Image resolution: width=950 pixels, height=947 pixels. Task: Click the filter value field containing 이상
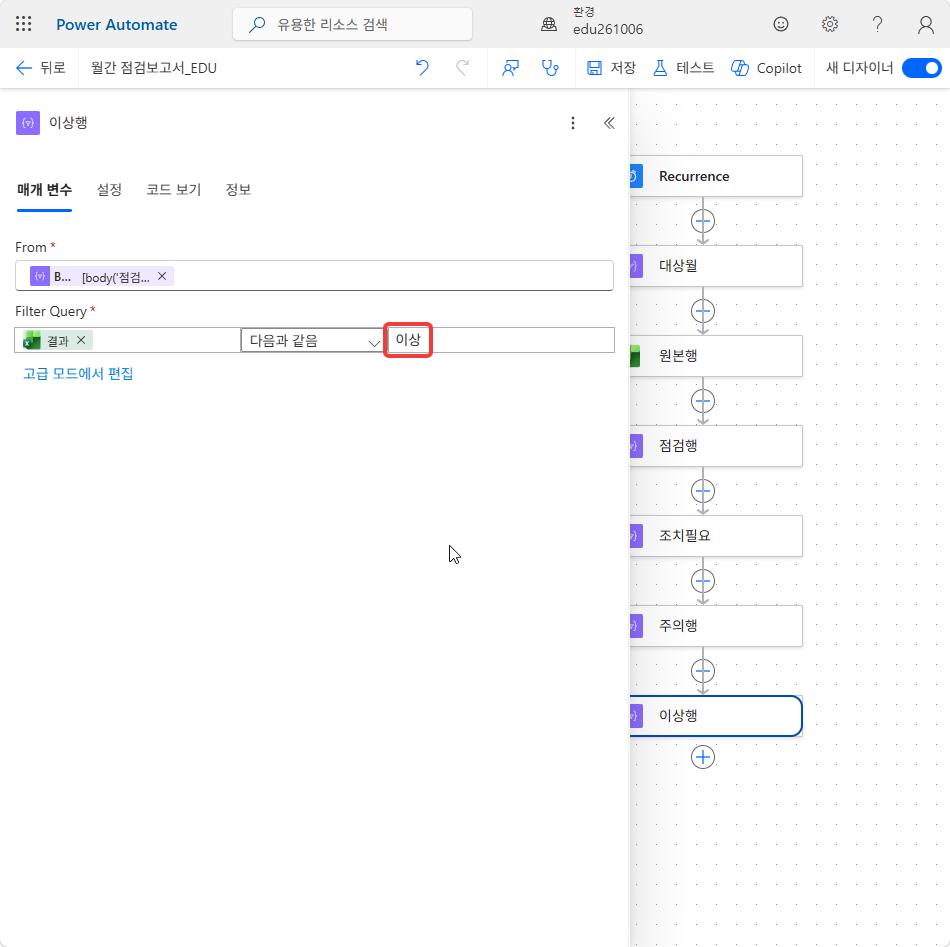coord(500,340)
